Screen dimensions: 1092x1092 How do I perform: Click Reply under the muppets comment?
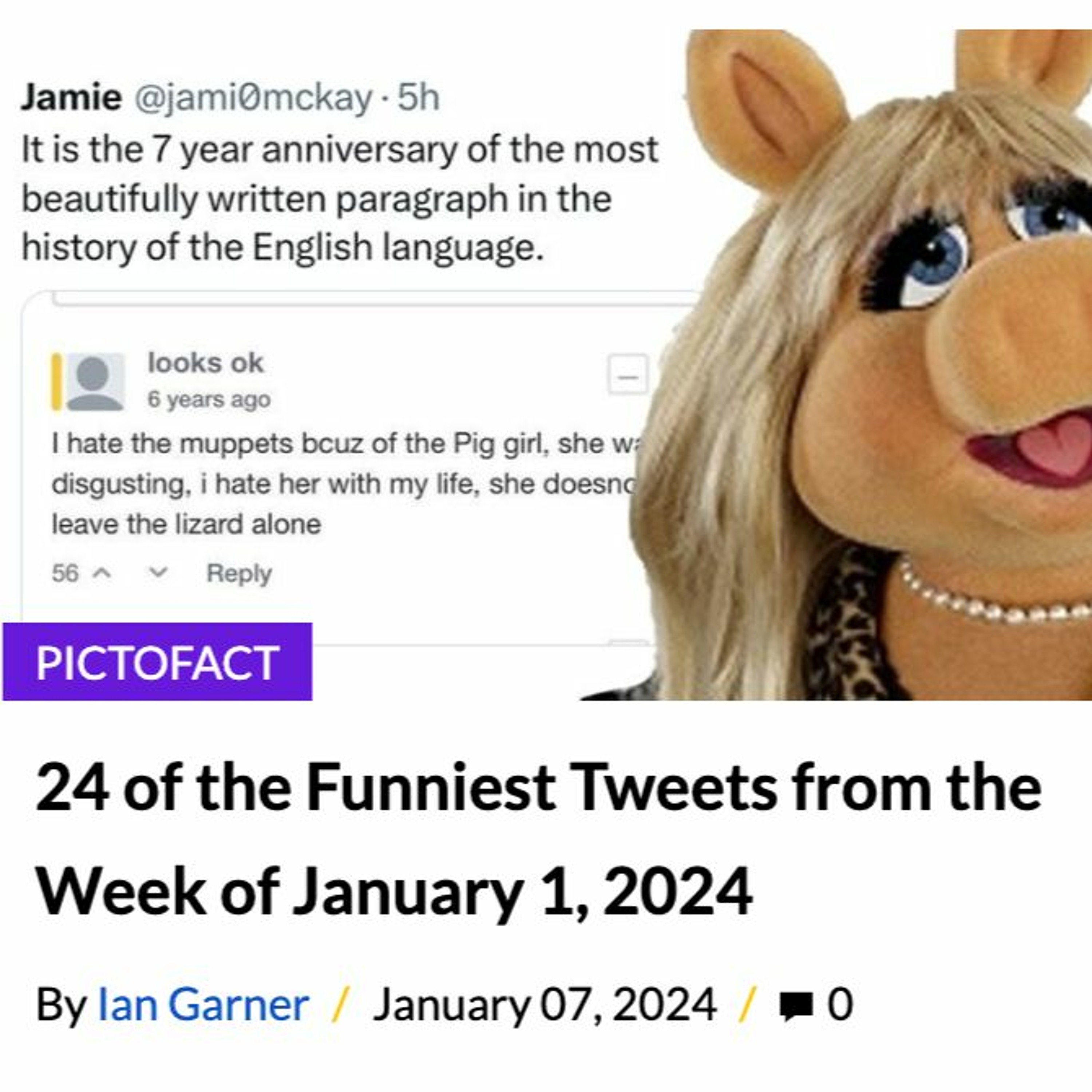[x=239, y=573]
